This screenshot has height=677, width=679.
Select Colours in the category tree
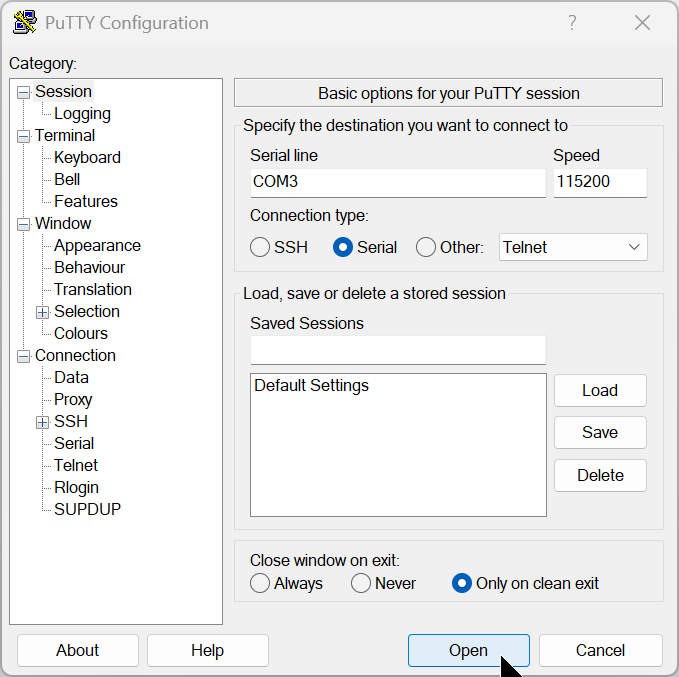click(x=81, y=333)
